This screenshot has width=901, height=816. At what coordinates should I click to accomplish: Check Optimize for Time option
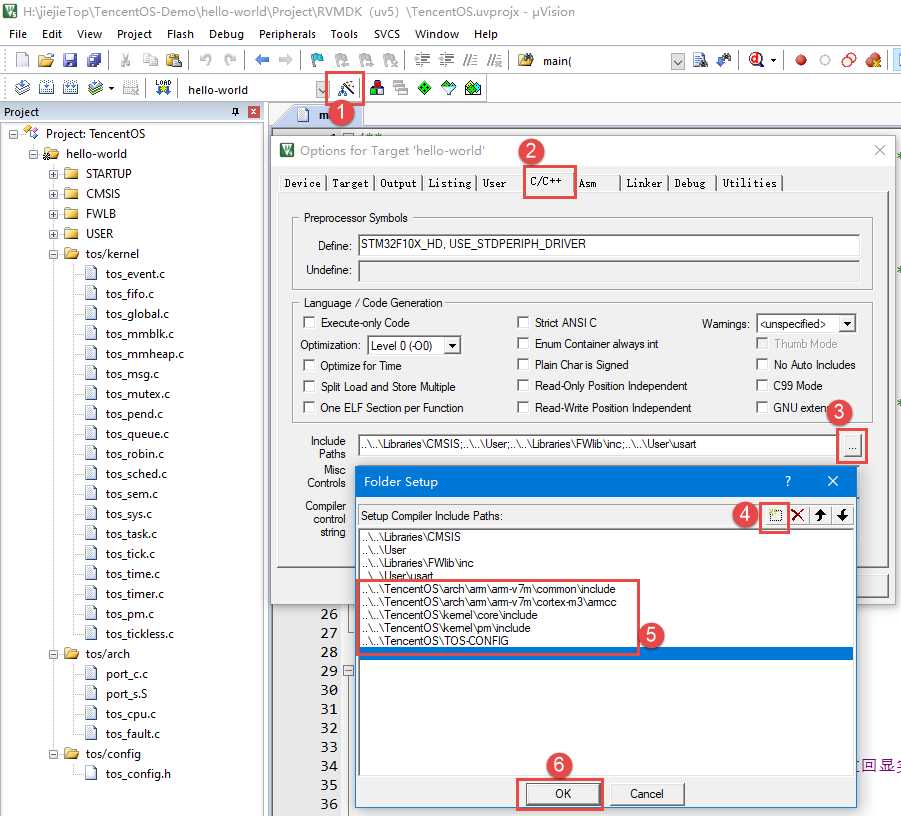(x=309, y=365)
